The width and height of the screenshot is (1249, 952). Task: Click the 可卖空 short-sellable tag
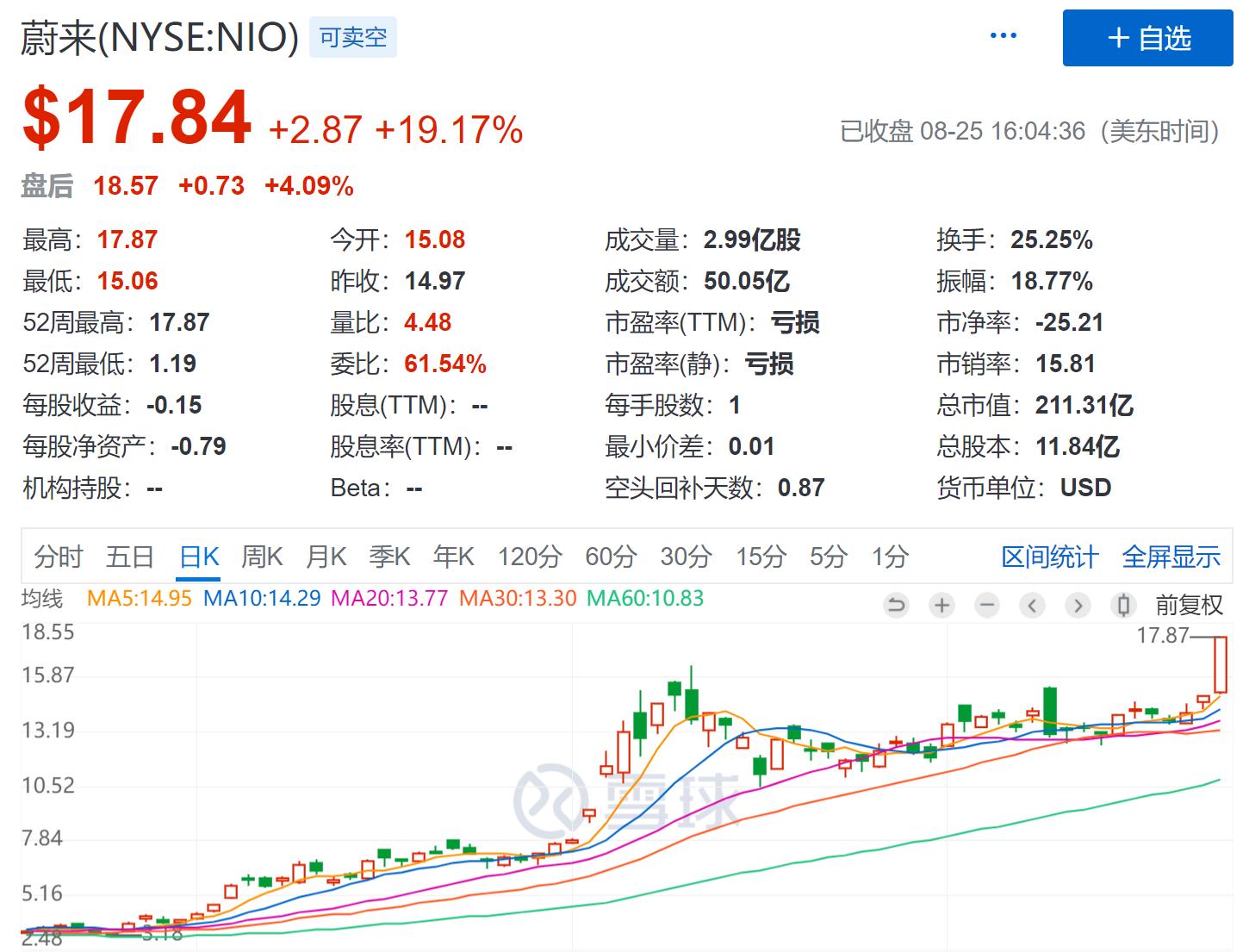tap(353, 38)
